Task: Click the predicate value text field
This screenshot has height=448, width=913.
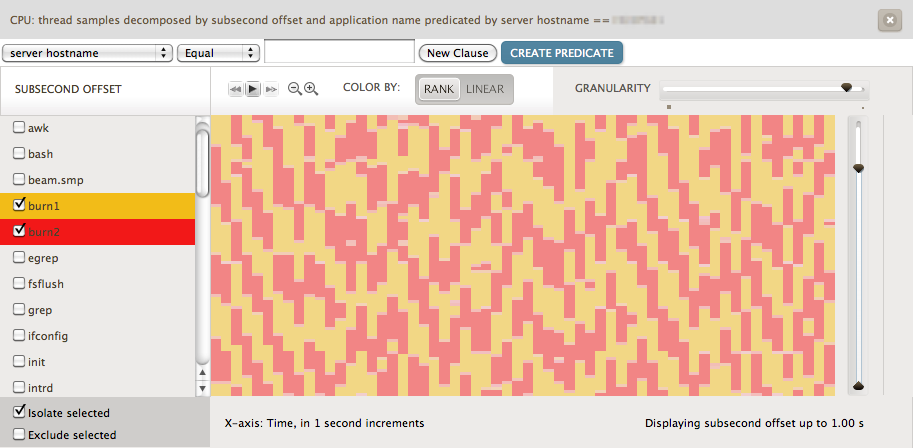Action: 339,52
